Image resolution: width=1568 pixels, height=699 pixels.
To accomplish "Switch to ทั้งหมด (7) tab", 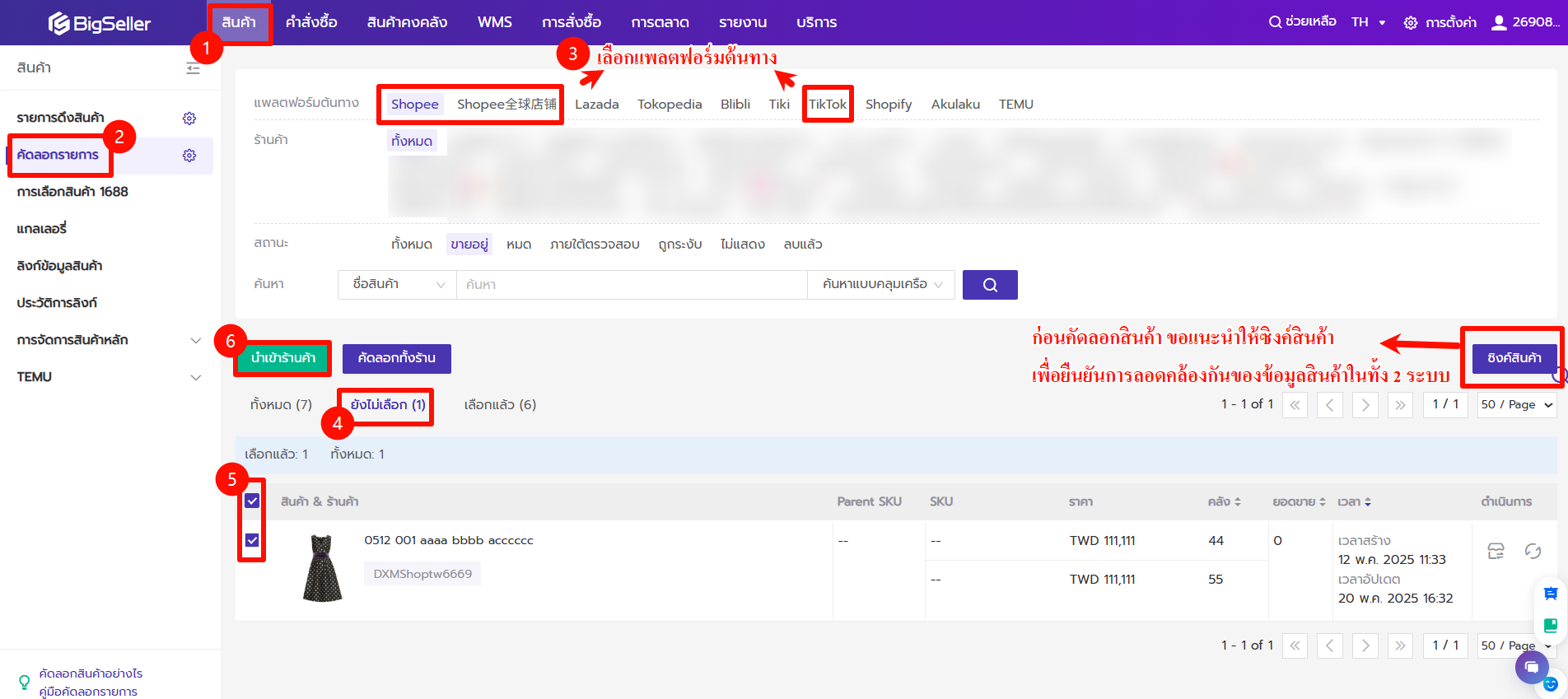I will pyautogui.click(x=281, y=405).
